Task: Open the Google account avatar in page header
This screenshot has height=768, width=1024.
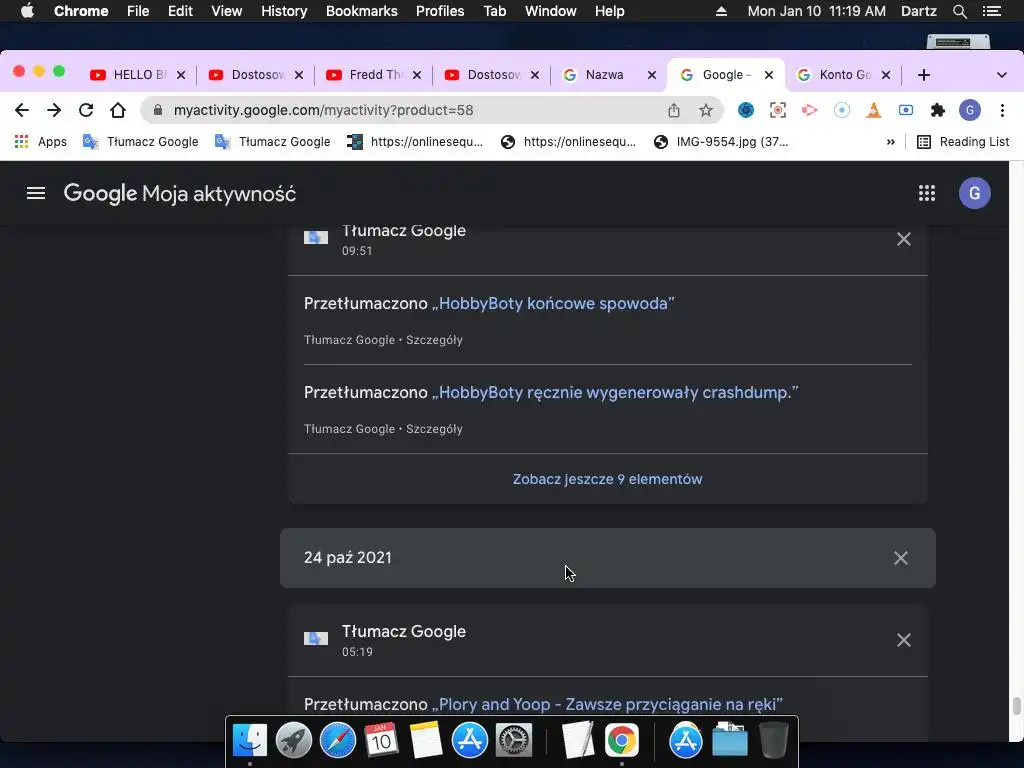Action: 974,193
